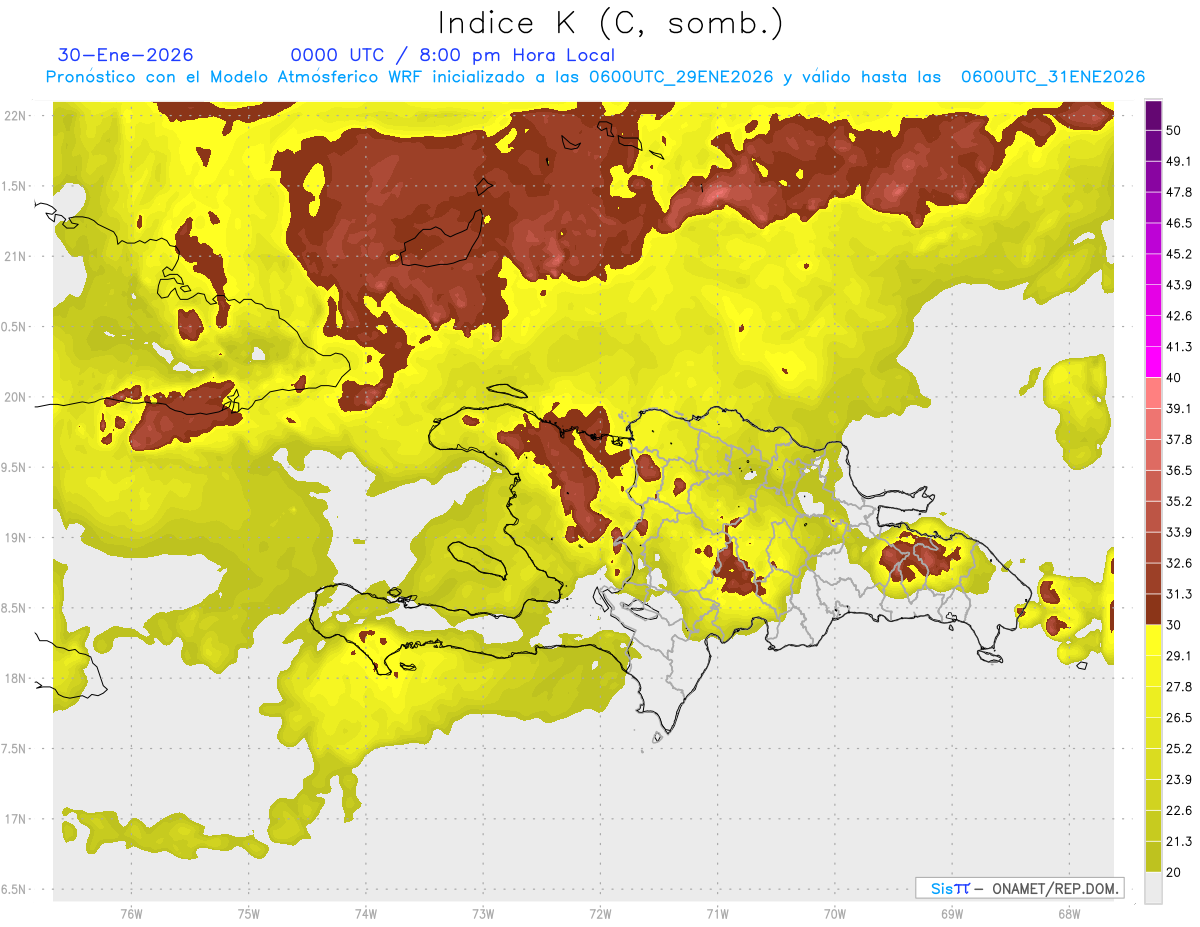Click the '45.2' colorbar value
This screenshot has height=927, width=1200.
pyautogui.click(x=1179, y=254)
